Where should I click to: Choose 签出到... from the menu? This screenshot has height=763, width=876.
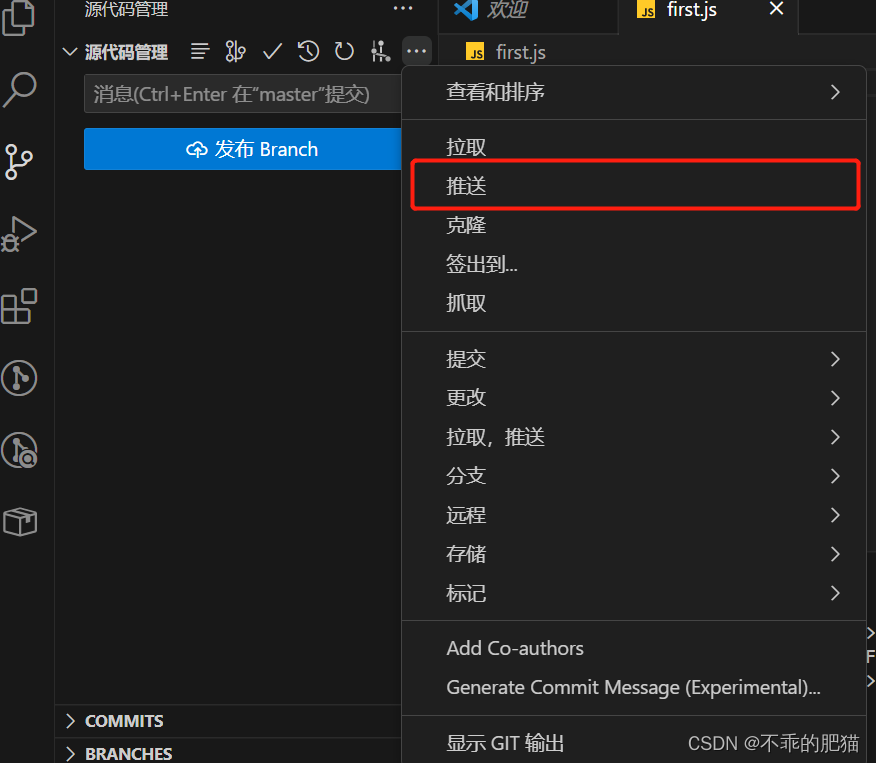(x=634, y=264)
